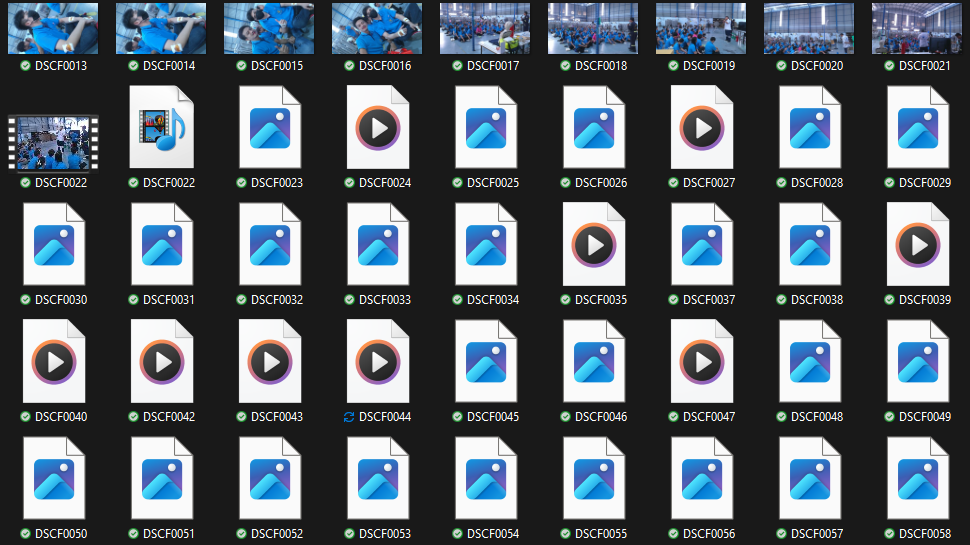The height and width of the screenshot is (545, 970).
Task: Select the DSCF0023 image file icon
Action: click(x=270, y=127)
